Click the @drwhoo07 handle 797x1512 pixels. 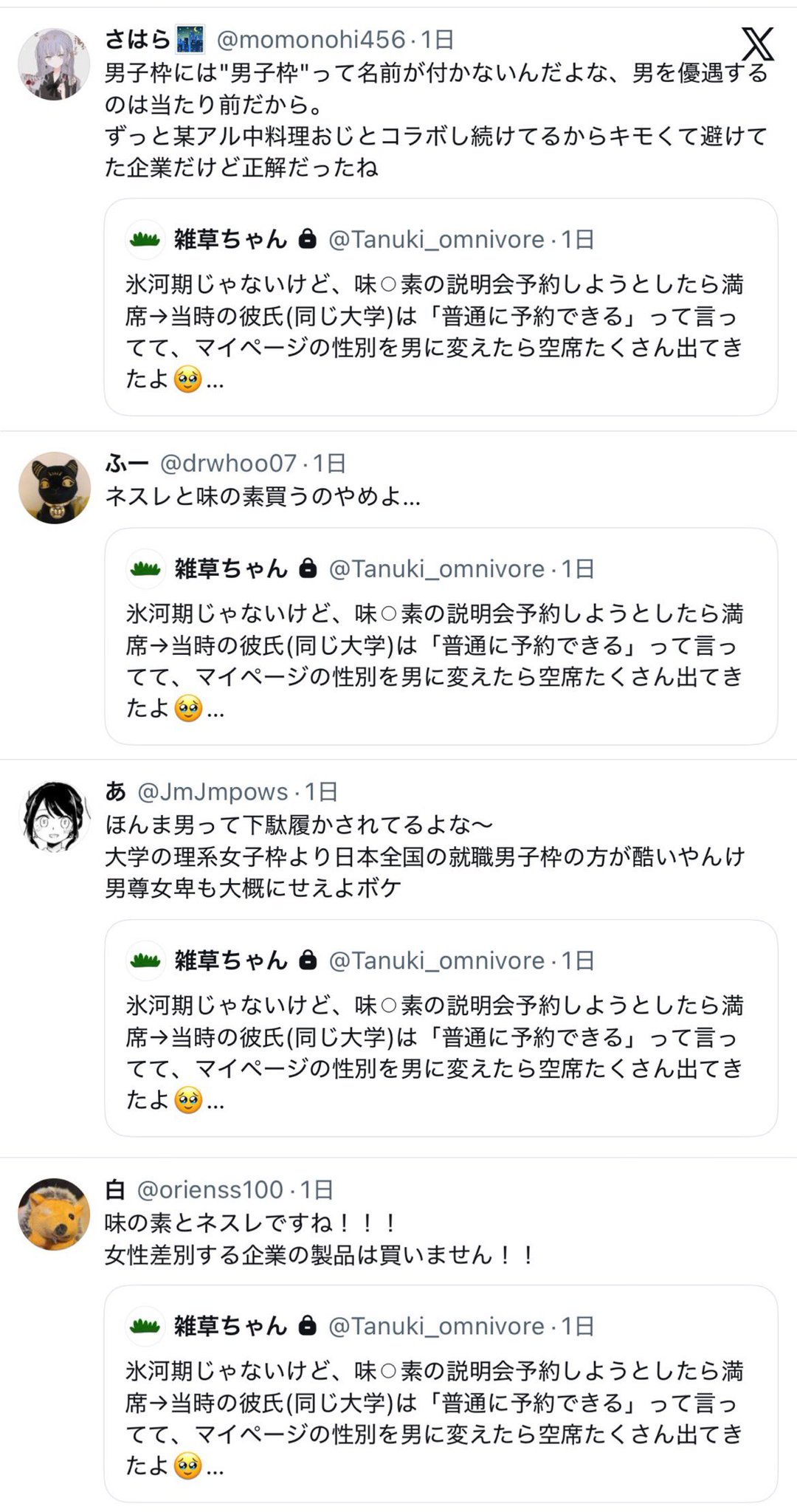coord(228,463)
